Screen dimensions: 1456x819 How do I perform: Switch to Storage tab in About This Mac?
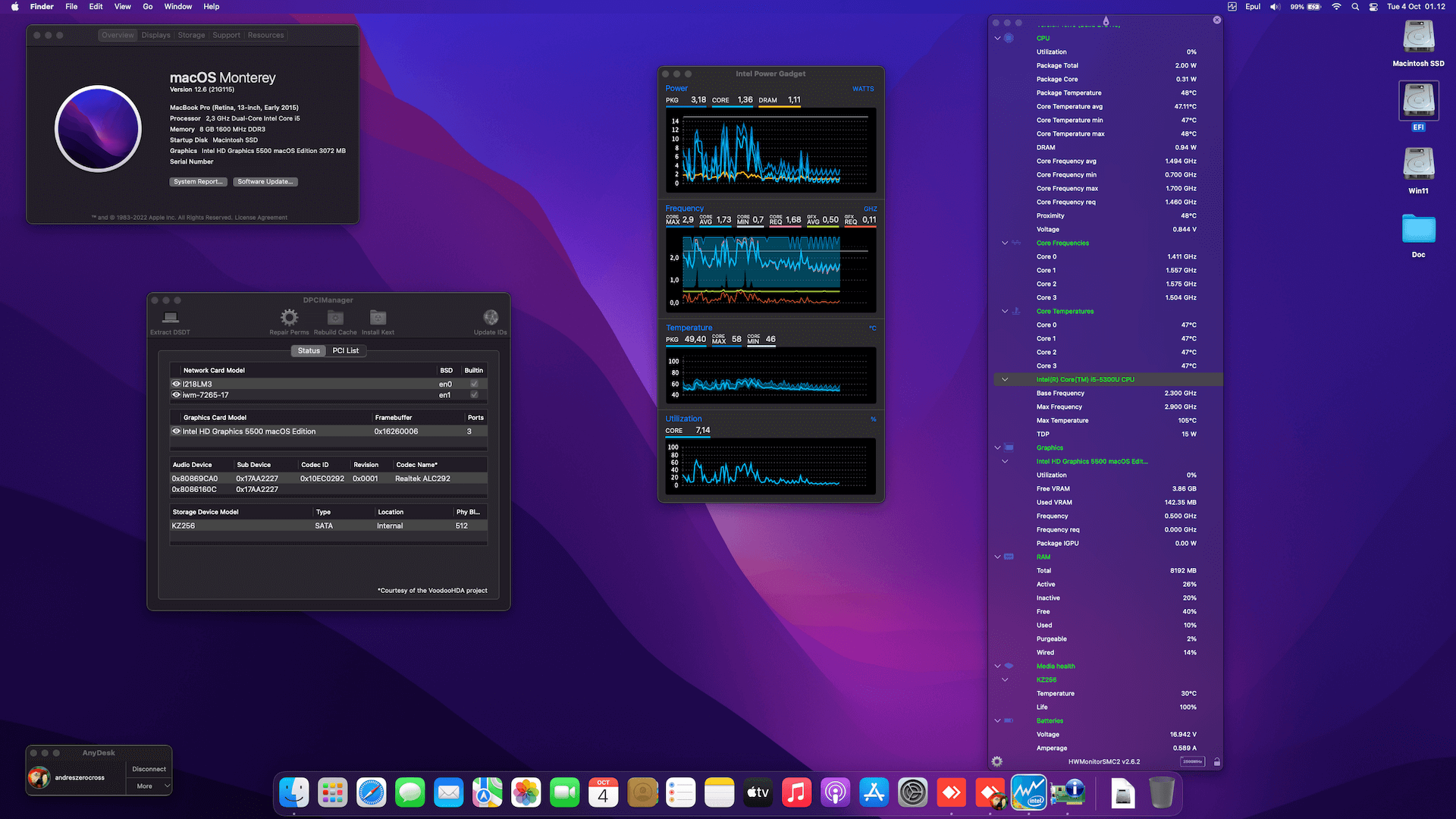[x=191, y=35]
